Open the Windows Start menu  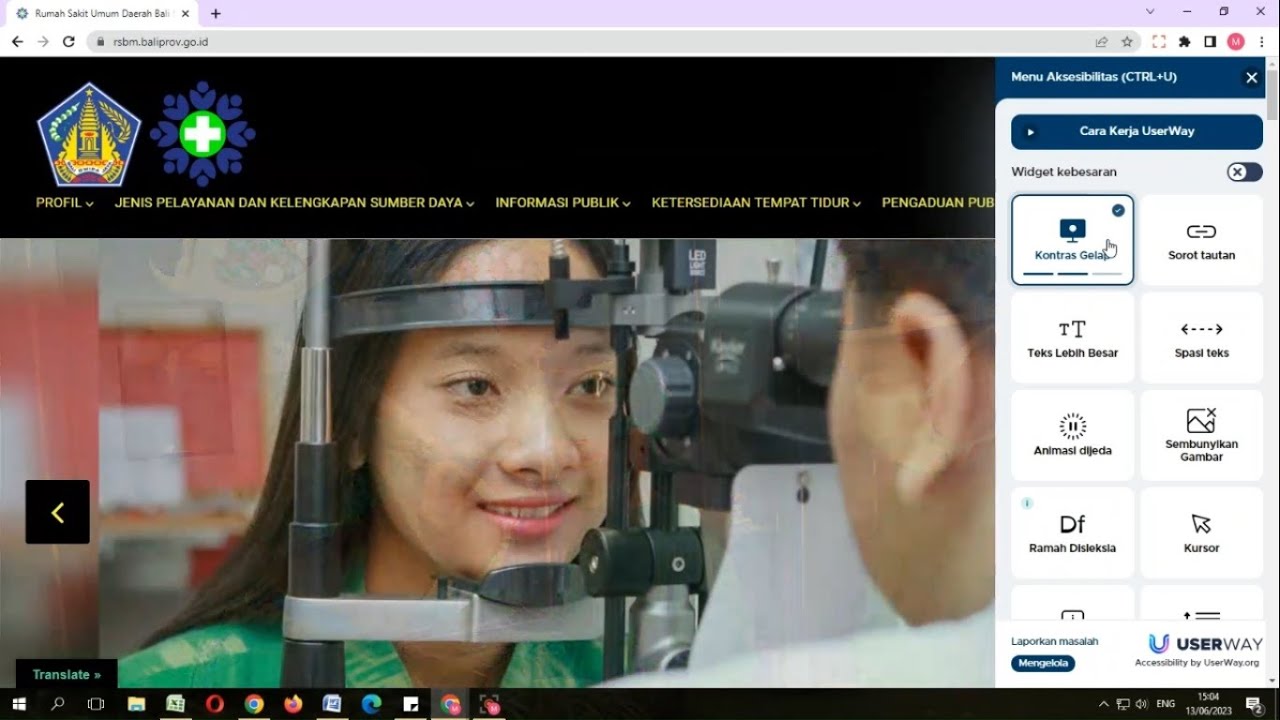tap(18, 704)
